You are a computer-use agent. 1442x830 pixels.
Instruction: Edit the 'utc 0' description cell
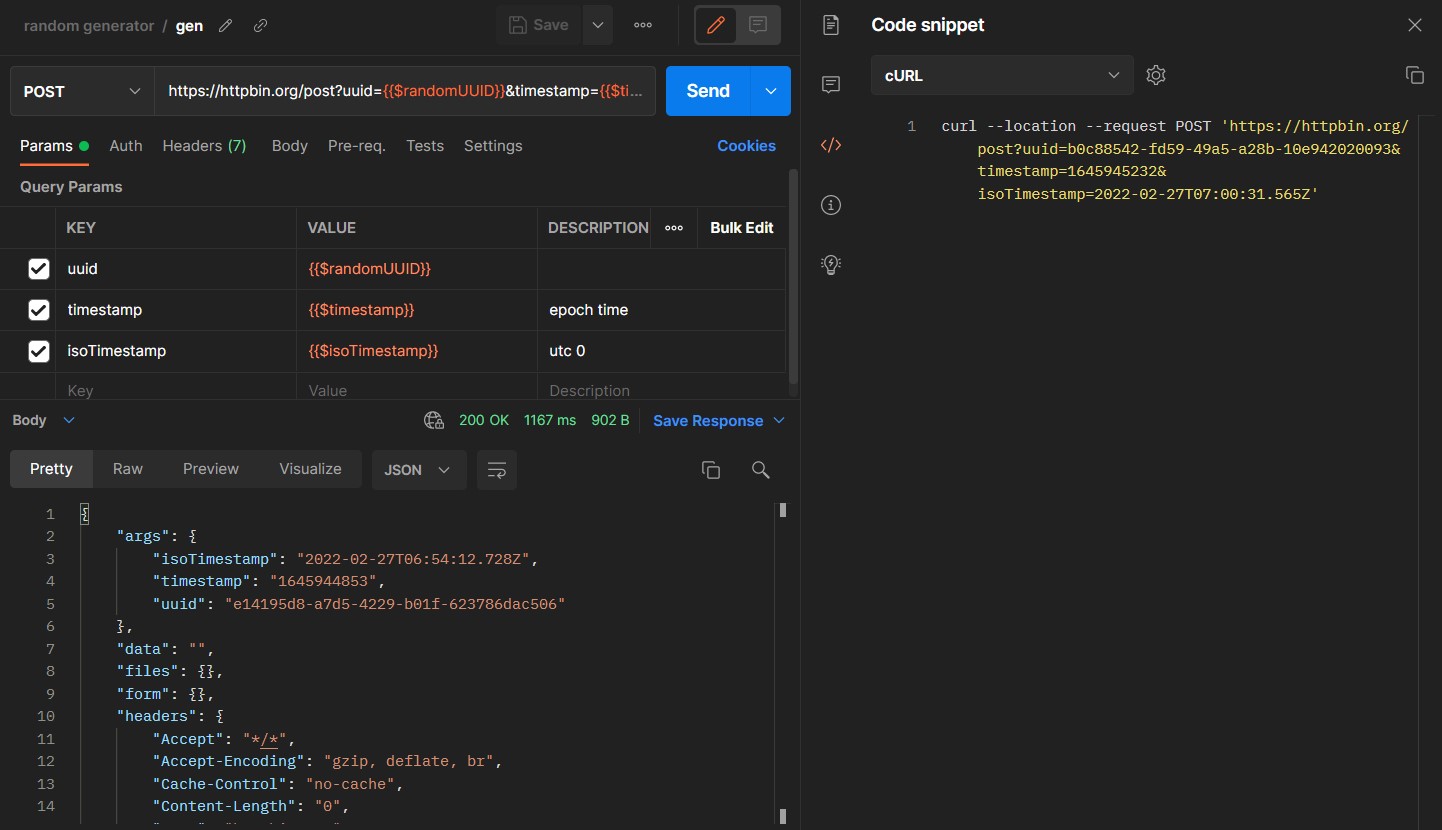(x=661, y=351)
